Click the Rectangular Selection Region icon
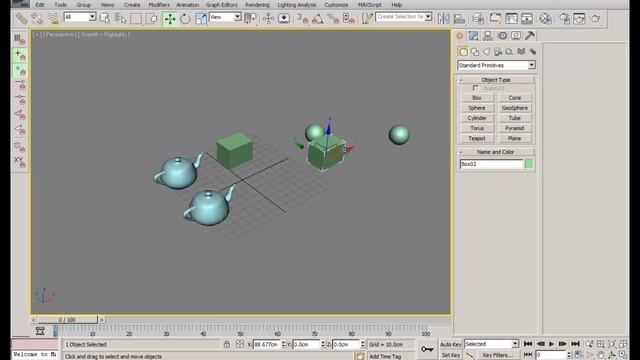This screenshot has width=640, height=360. tap(136, 18)
